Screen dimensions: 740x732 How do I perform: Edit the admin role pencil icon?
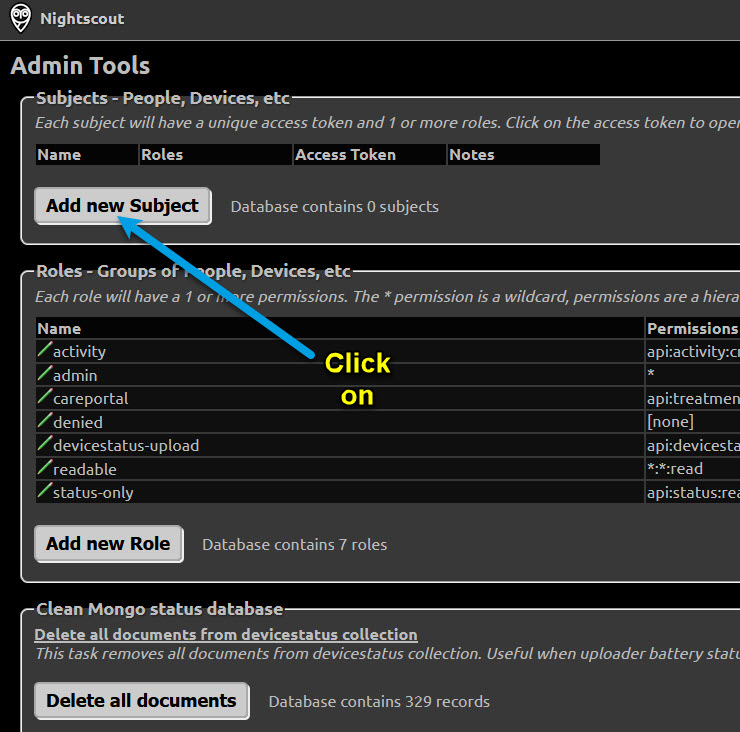[44, 373]
